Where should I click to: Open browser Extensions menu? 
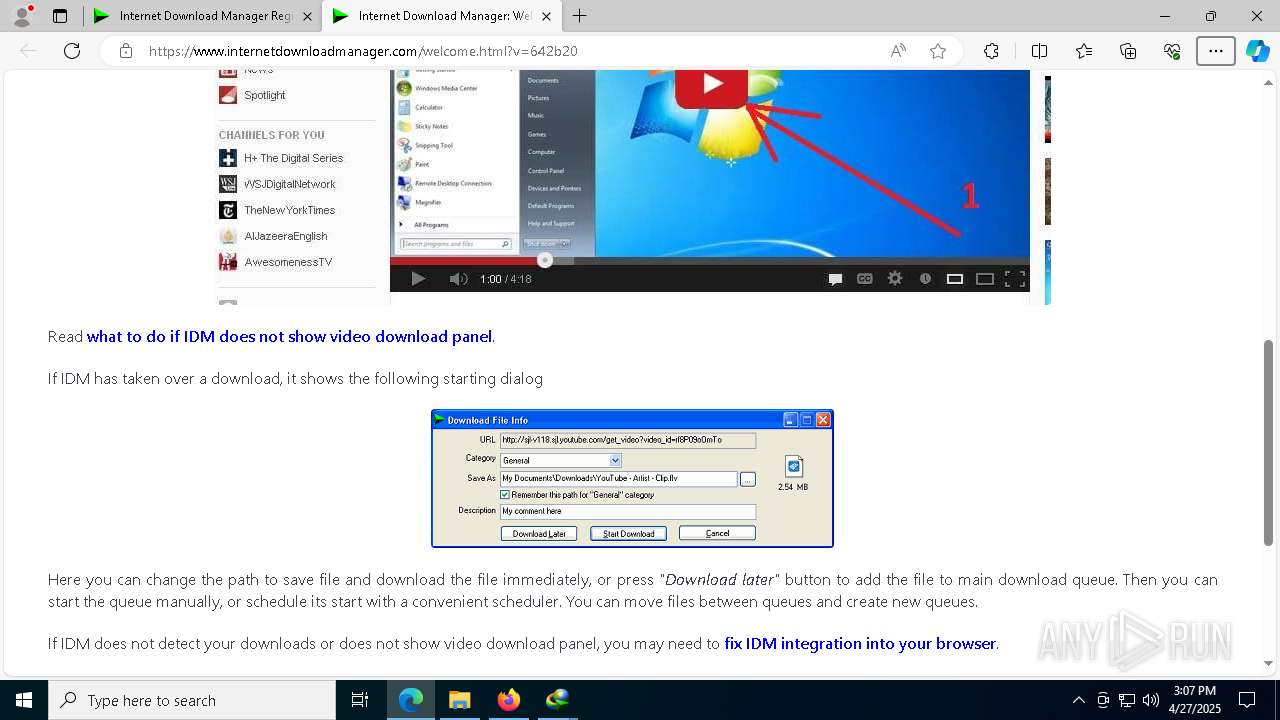coord(991,51)
